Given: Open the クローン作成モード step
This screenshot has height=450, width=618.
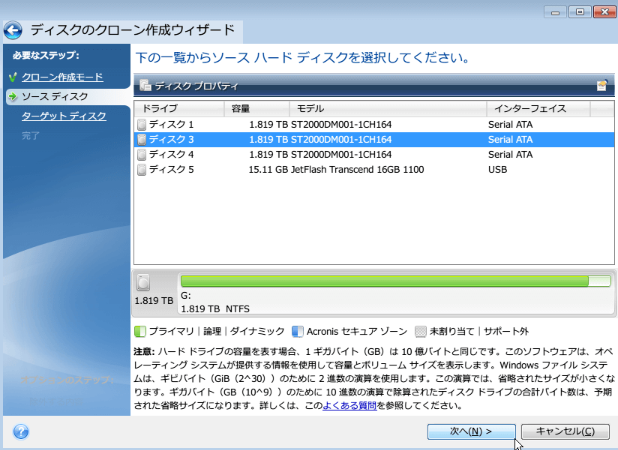Looking at the screenshot, I should coord(62,77).
